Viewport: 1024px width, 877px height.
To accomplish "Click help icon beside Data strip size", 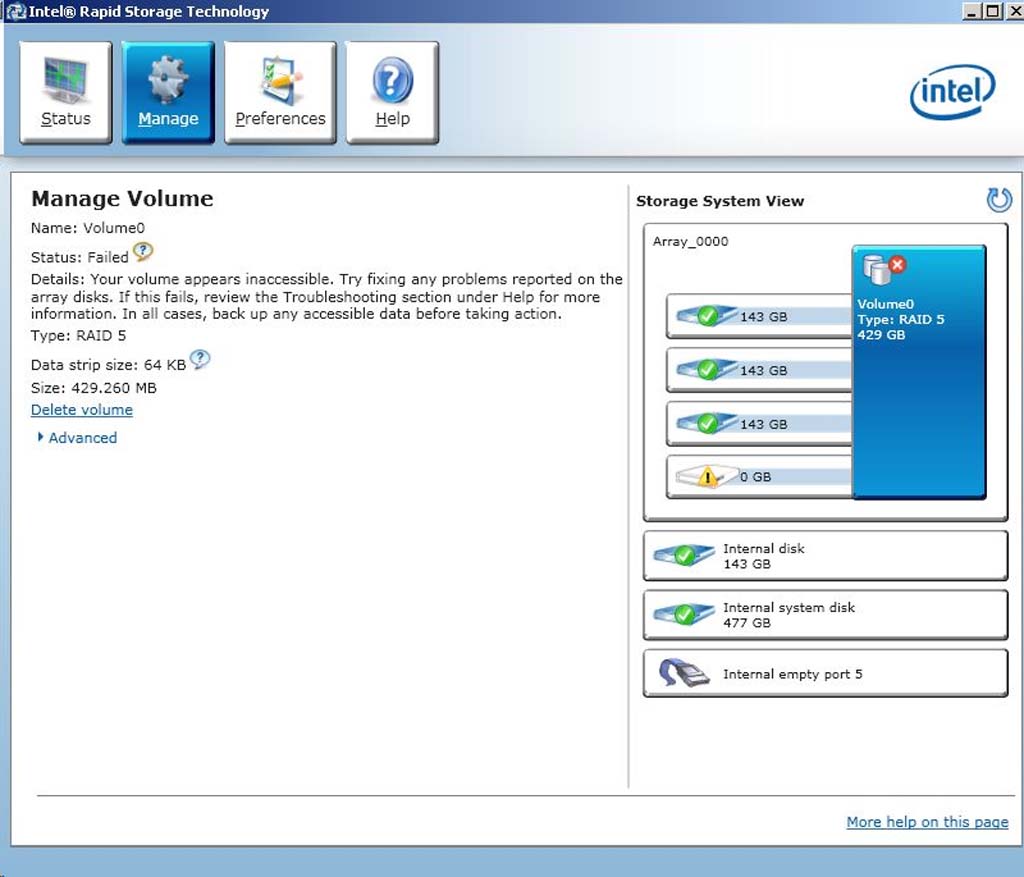I will click(x=200, y=359).
